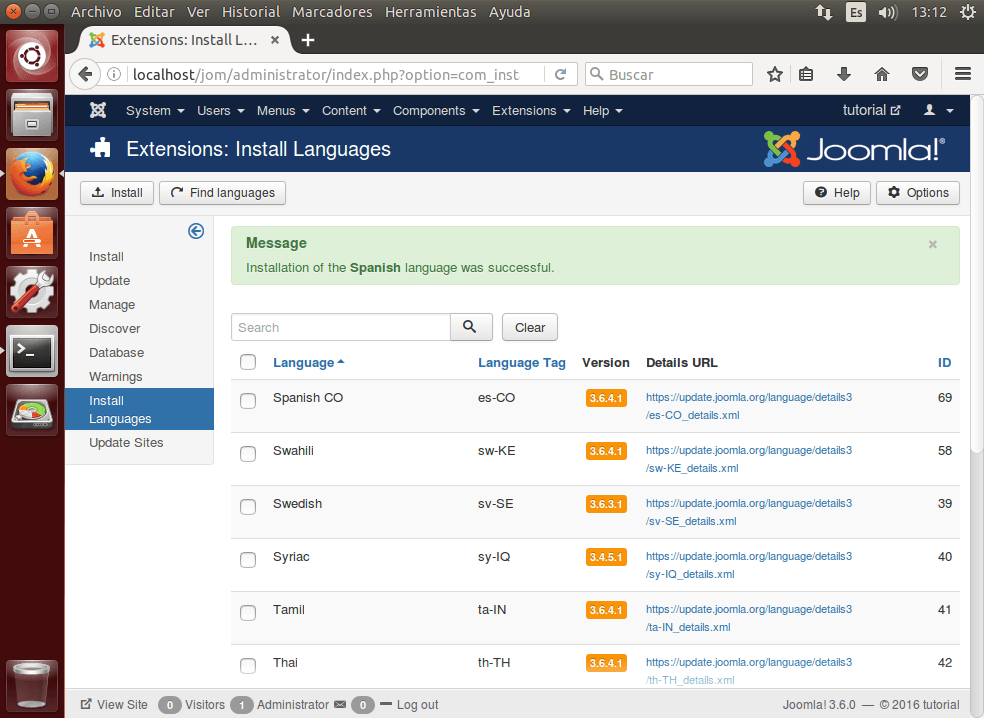The width and height of the screenshot is (984, 718).
Task: Click the Find languages button
Action: pyautogui.click(x=223, y=193)
